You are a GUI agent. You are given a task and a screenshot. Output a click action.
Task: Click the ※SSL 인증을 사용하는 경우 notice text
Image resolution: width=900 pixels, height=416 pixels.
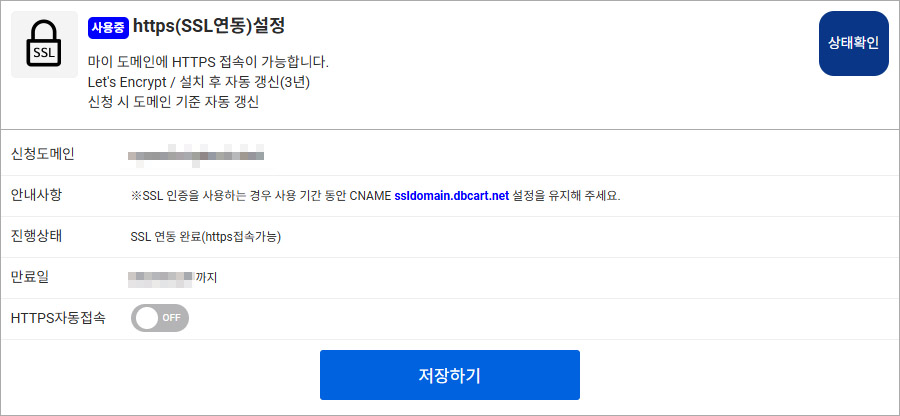[260, 195]
